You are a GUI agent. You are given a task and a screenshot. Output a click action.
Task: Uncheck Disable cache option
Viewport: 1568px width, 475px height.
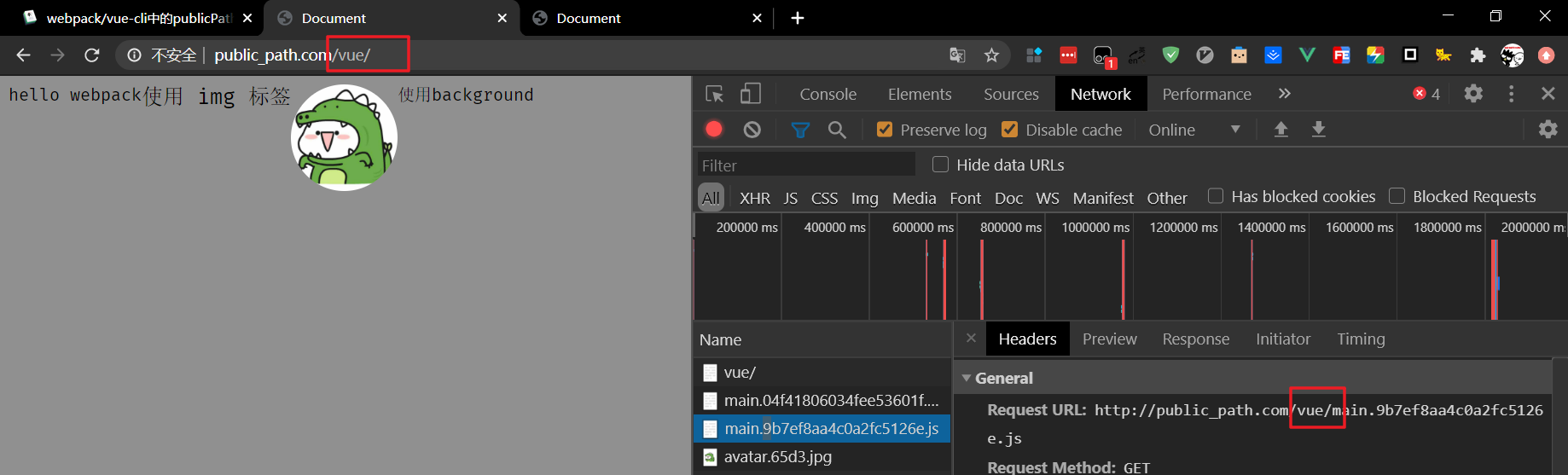click(1010, 130)
